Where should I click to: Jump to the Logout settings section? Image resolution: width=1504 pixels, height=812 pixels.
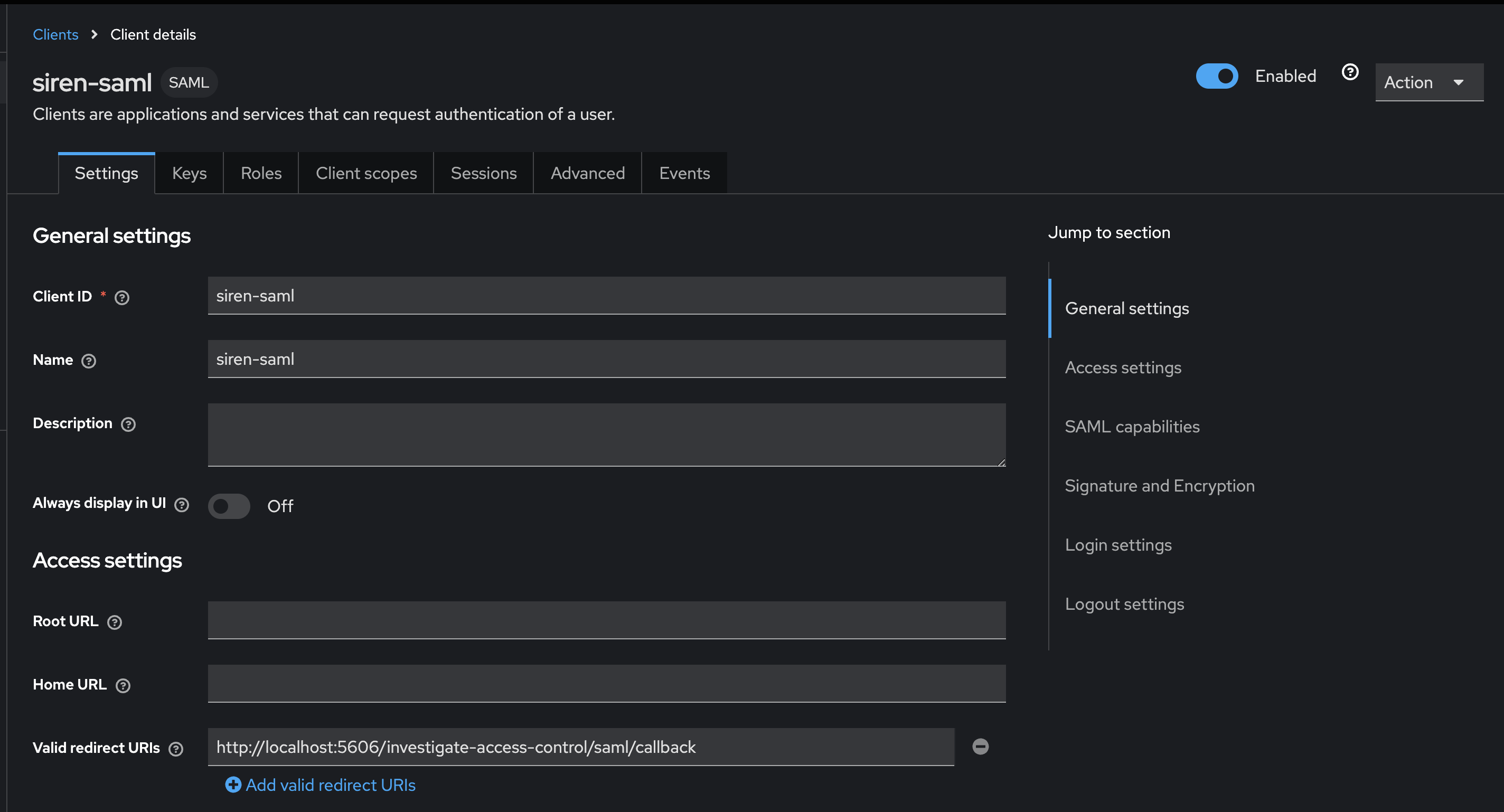[x=1124, y=604]
